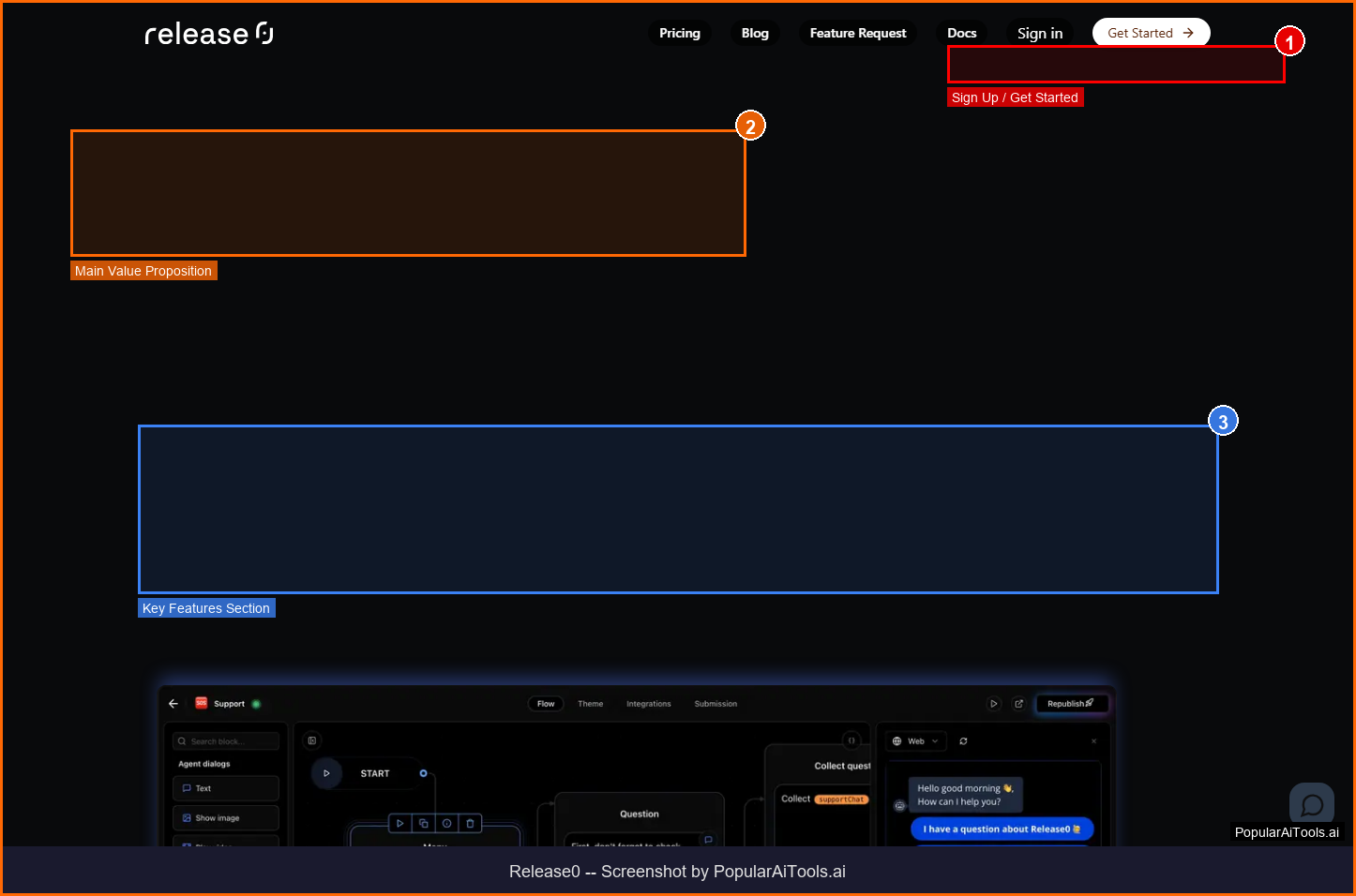Click the START node play icon
1356x896 pixels.
[326, 773]
